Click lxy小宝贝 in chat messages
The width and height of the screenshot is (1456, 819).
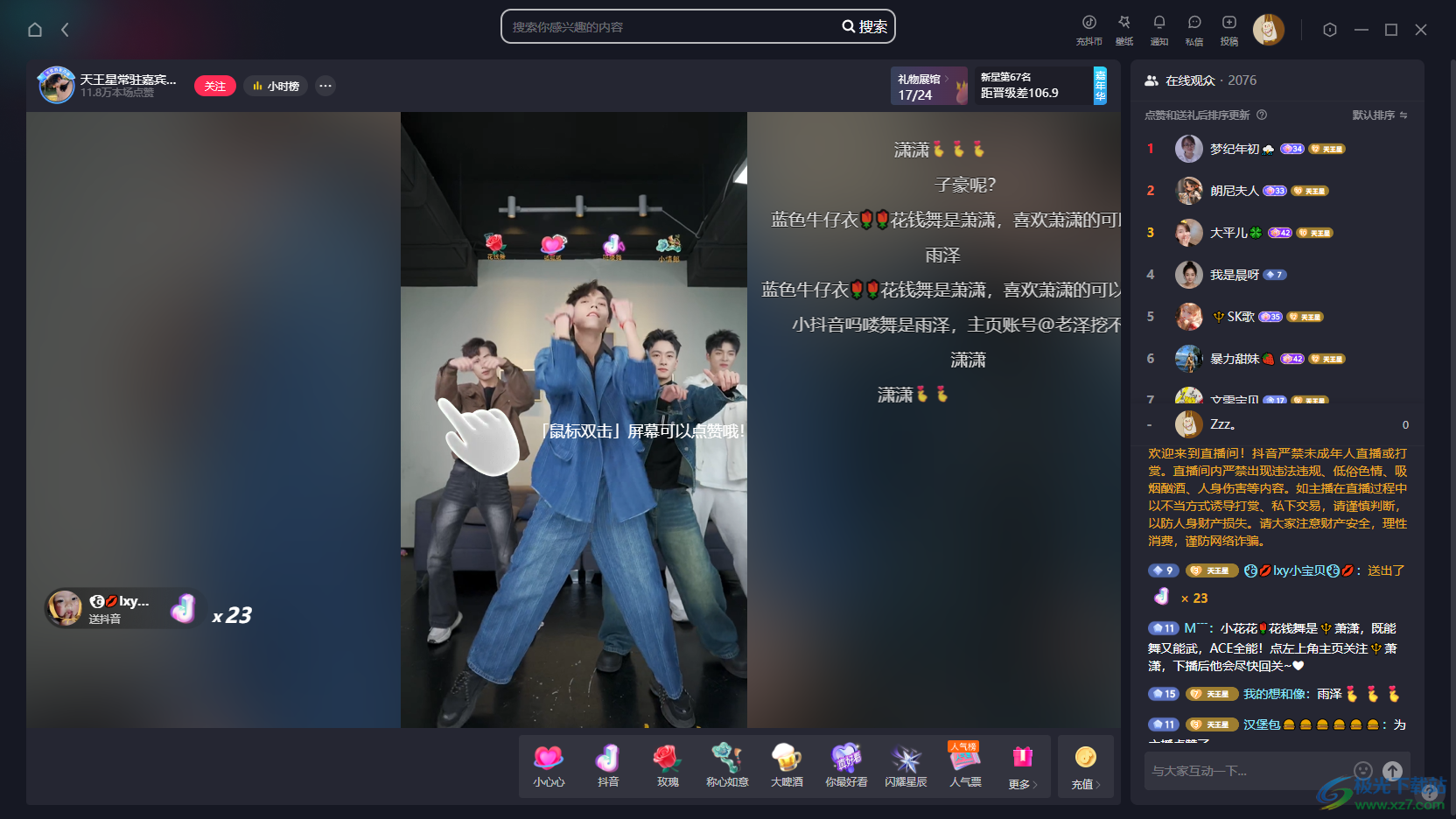click(1298, 570)
